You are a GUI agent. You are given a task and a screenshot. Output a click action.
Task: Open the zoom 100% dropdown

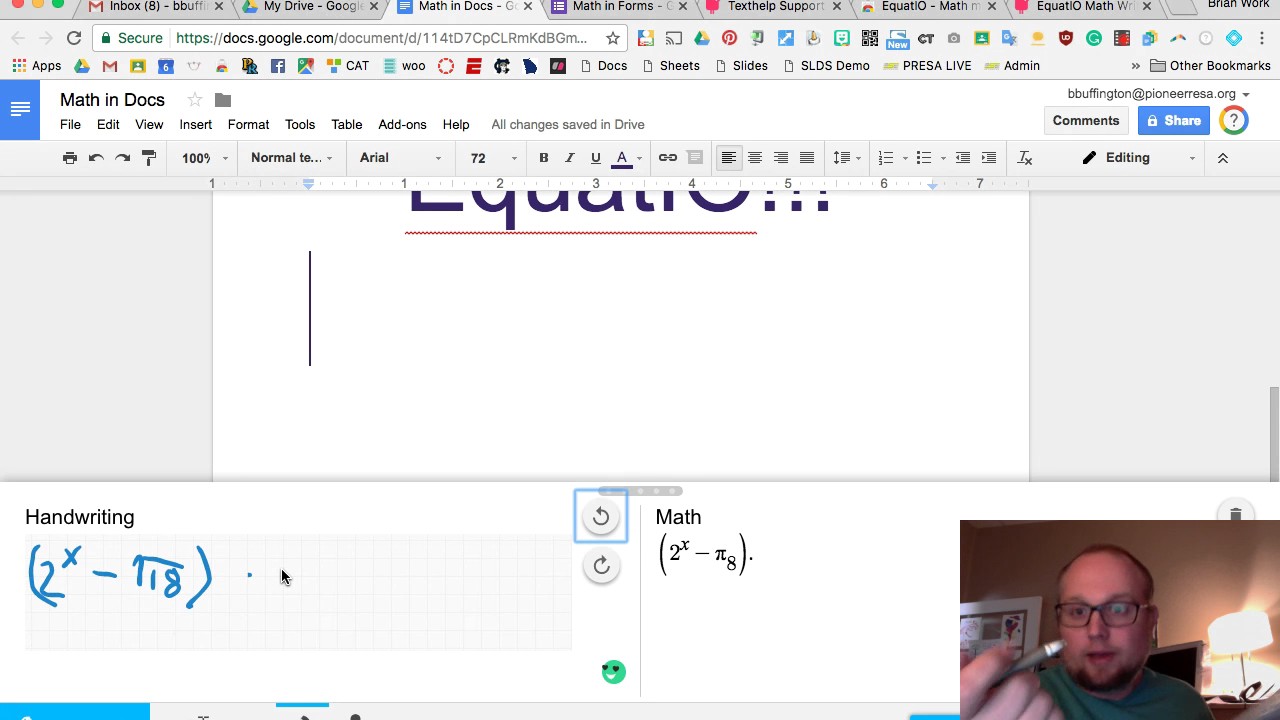(x=205, y=158)
